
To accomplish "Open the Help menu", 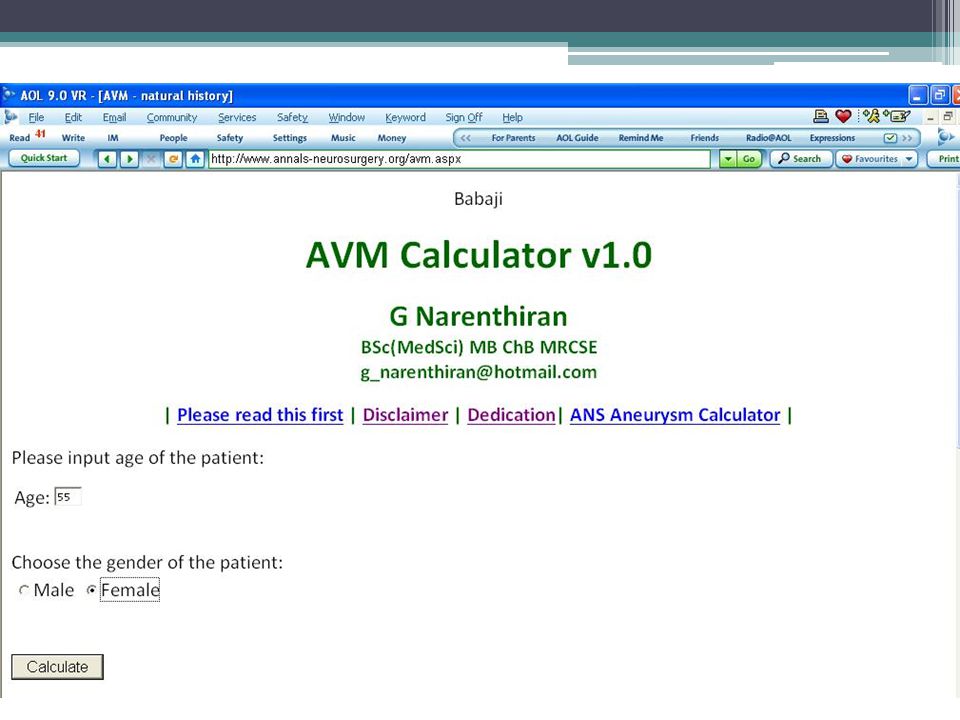I will coord(512,117).
